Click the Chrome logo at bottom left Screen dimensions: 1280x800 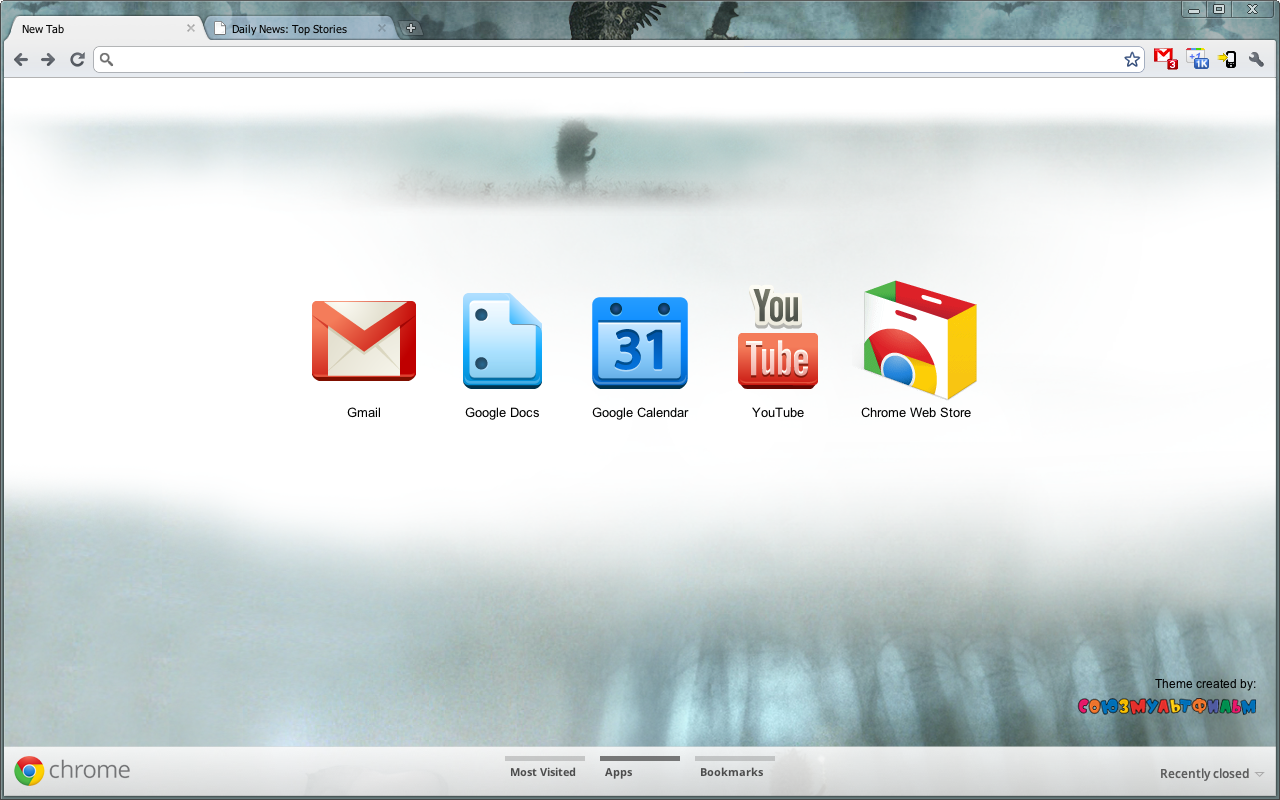pyautogui.click(x=72, y=770)
